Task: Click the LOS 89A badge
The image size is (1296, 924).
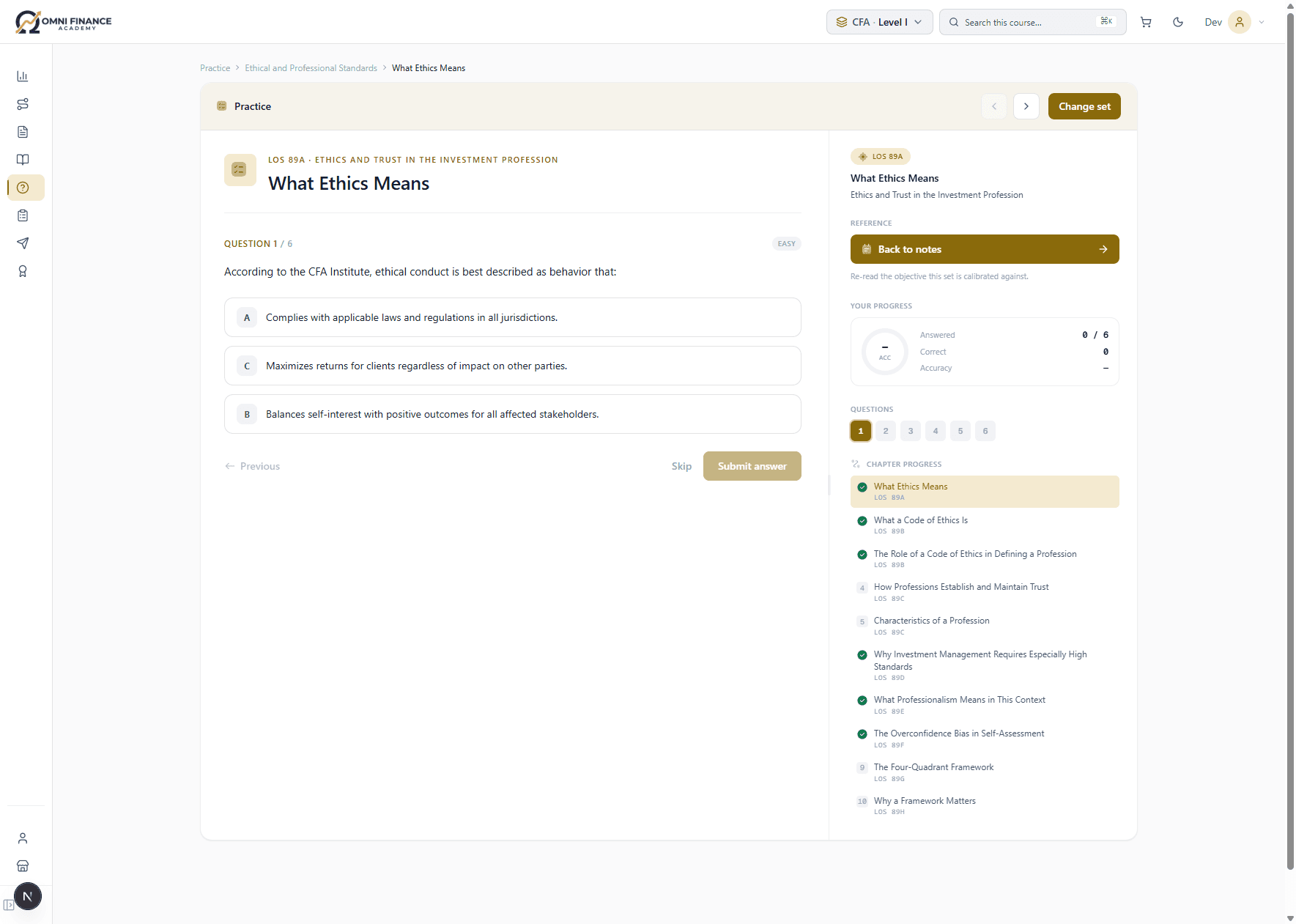Action: click(x=881, y=157)
